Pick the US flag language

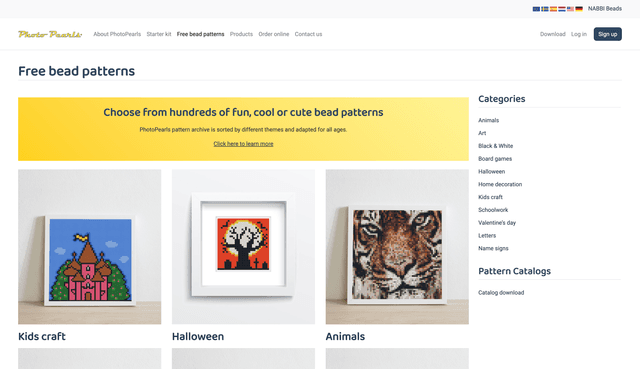(x=570, y=9)
